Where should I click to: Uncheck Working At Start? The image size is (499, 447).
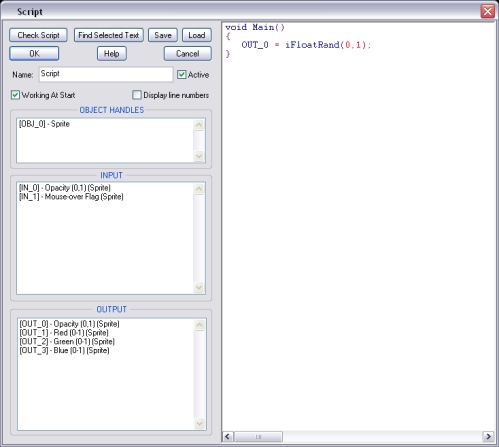pos(15,95)
